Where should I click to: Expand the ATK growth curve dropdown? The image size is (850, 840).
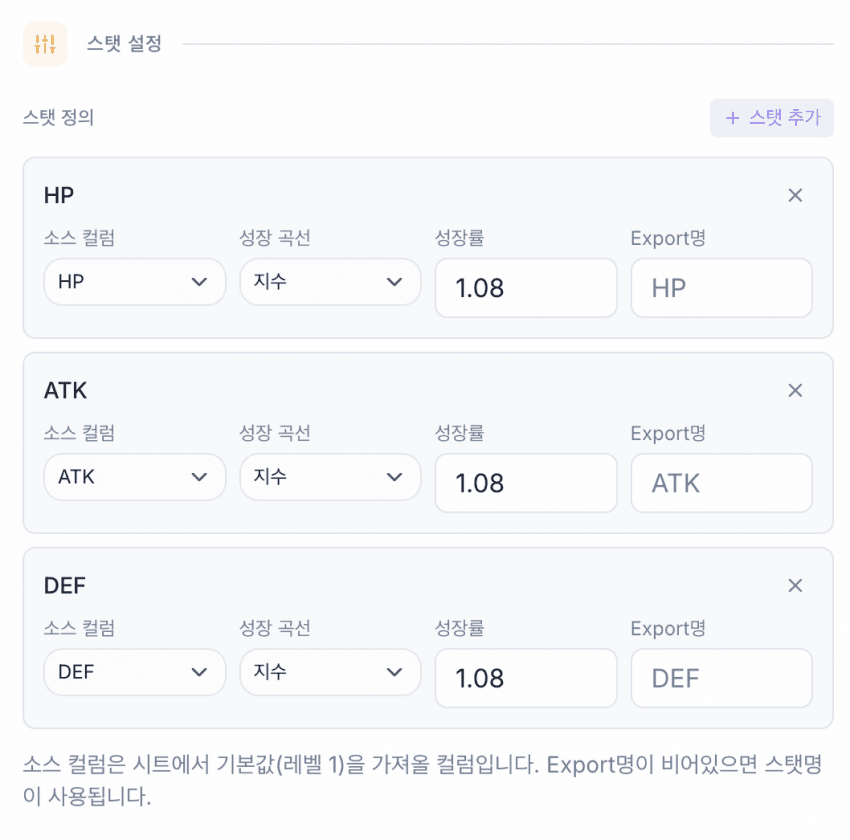330,477
